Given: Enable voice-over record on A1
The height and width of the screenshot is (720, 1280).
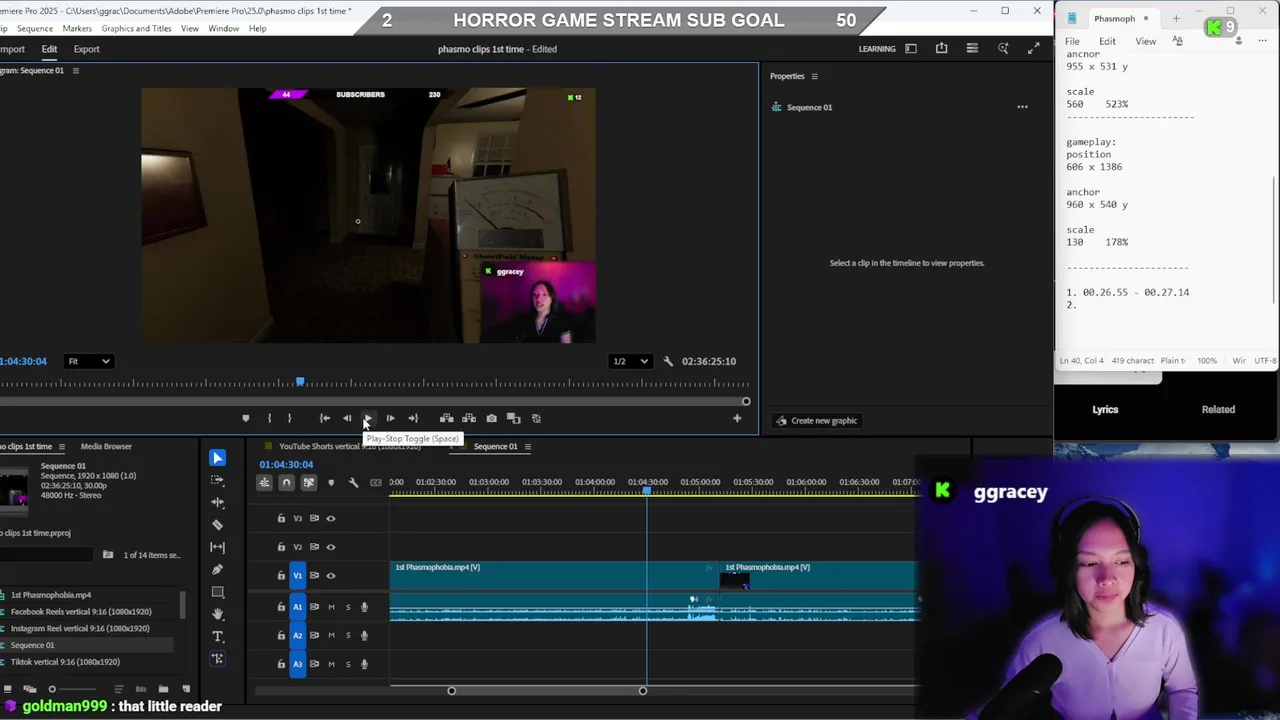Looking at the screenshot, I should pyautogui.click(x=364, y=607).
